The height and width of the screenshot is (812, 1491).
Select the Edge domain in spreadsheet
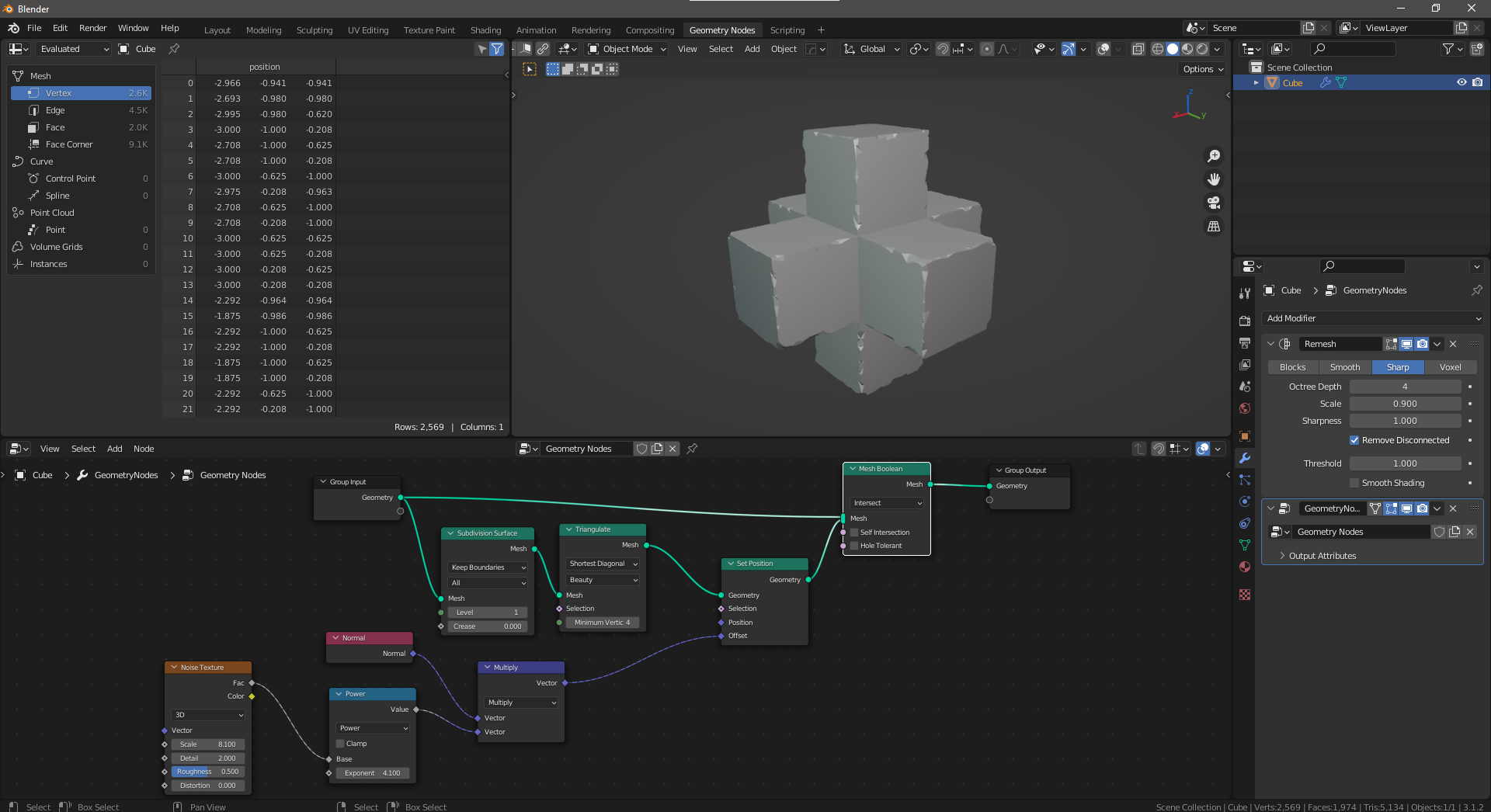pos(55,110)
